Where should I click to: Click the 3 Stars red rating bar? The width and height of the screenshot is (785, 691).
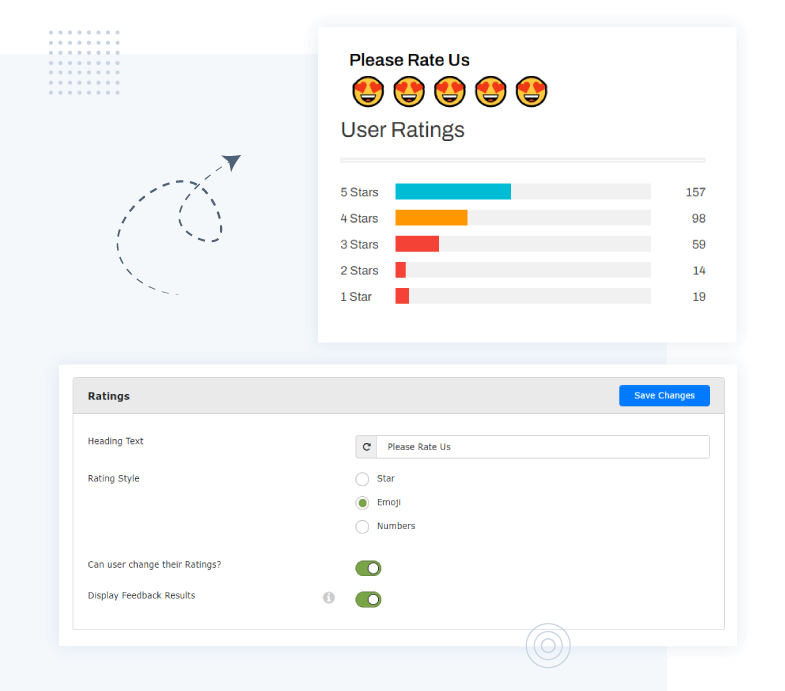point(417,244)
